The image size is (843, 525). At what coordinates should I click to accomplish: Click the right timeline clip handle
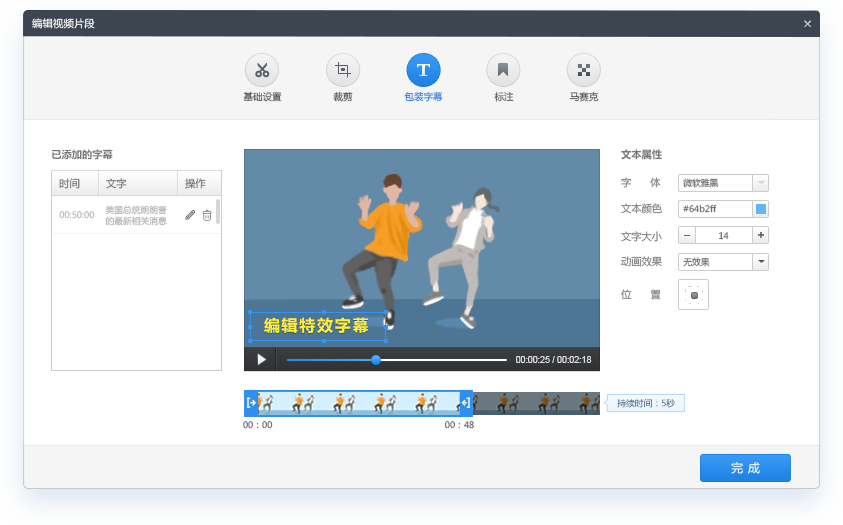(x=466, y=403)
